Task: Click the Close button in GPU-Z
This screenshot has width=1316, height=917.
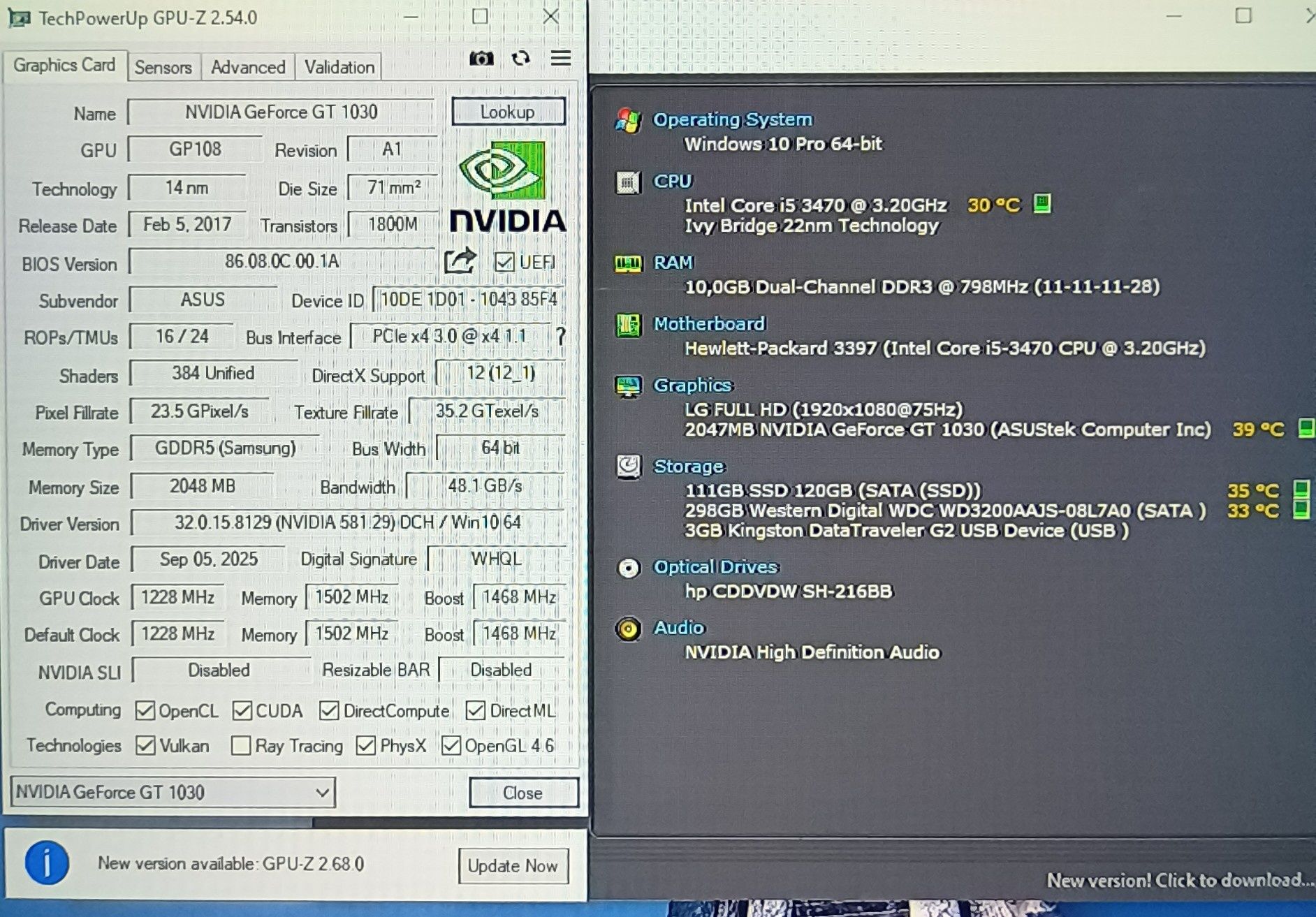Action: click(522, 793)
